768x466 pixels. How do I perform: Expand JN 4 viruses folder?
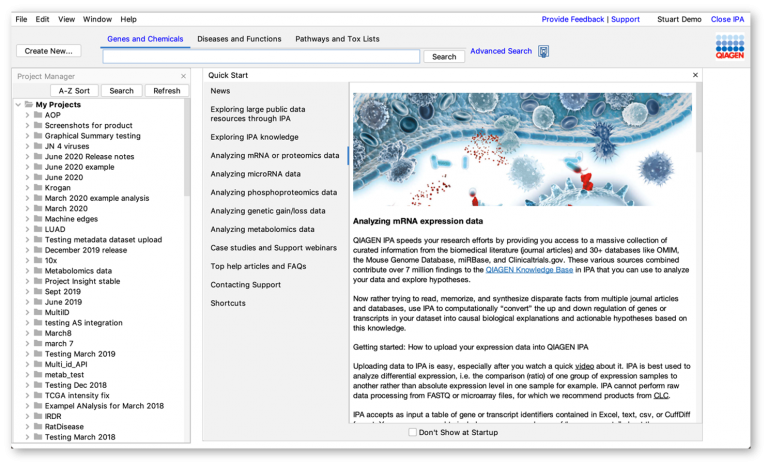(27, 146)
